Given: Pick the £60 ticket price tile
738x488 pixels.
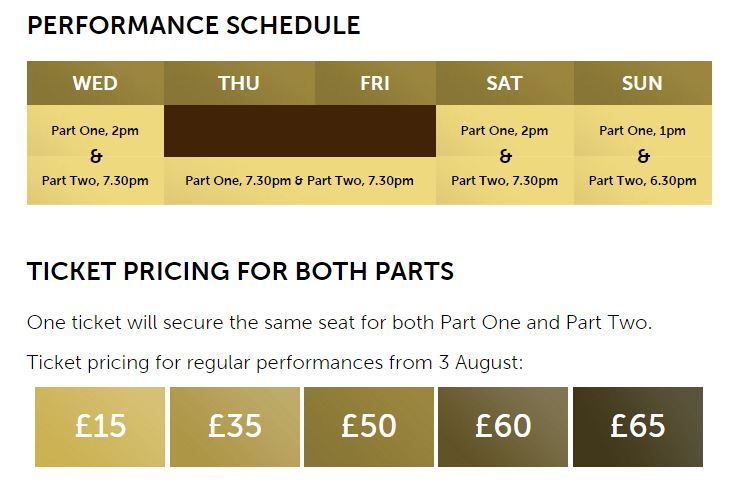Looking at the screenshot, I should pos(503,427).
